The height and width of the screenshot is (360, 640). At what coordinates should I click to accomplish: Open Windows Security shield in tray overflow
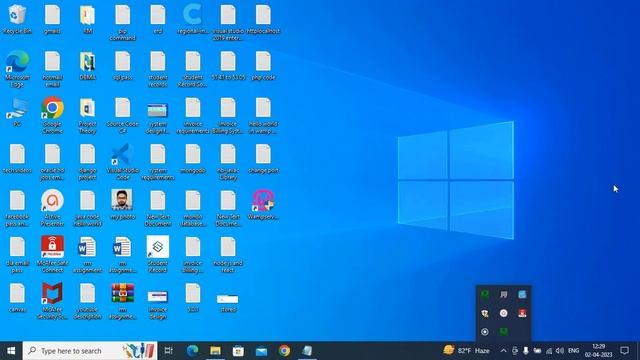tap(485, 313)
